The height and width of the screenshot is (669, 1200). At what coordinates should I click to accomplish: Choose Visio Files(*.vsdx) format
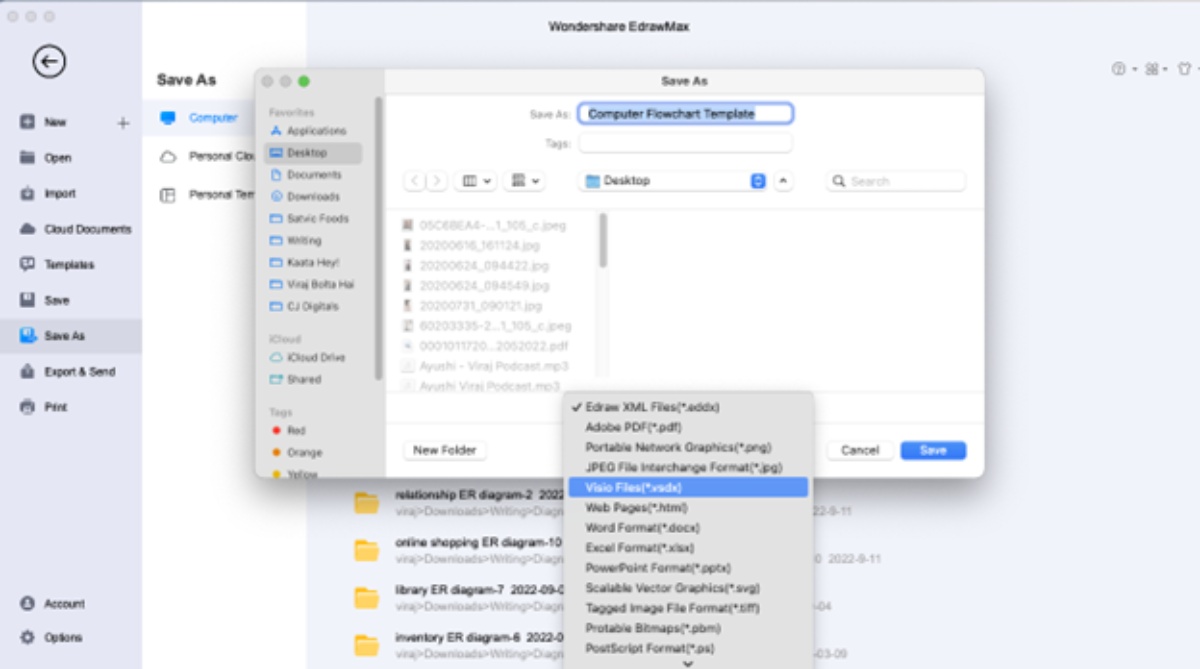tap(688, 487)
